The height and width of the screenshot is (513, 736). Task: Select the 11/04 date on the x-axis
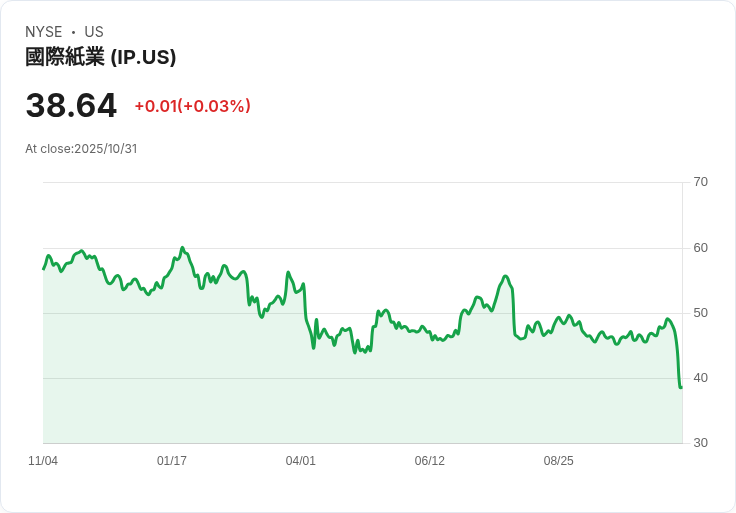click(43, 461)
